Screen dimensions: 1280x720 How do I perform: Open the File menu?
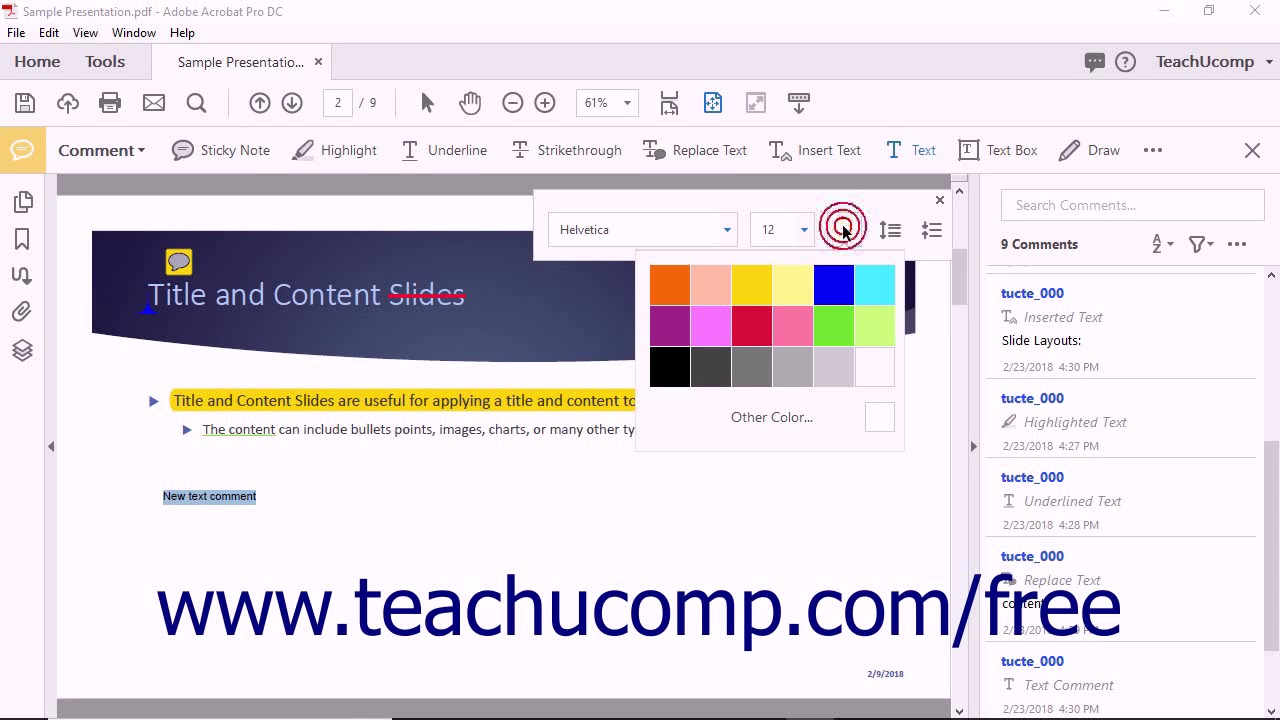16,33
